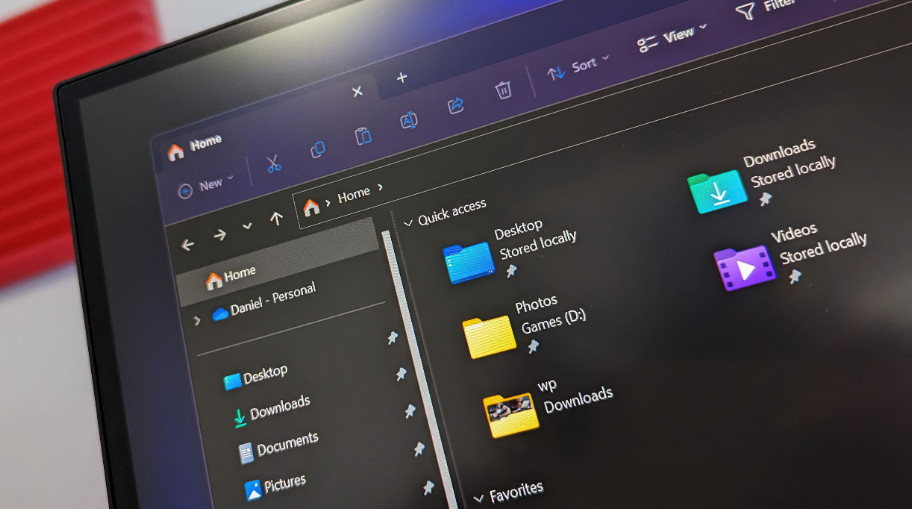Expand the Daniel - Personal tree node

197,321
